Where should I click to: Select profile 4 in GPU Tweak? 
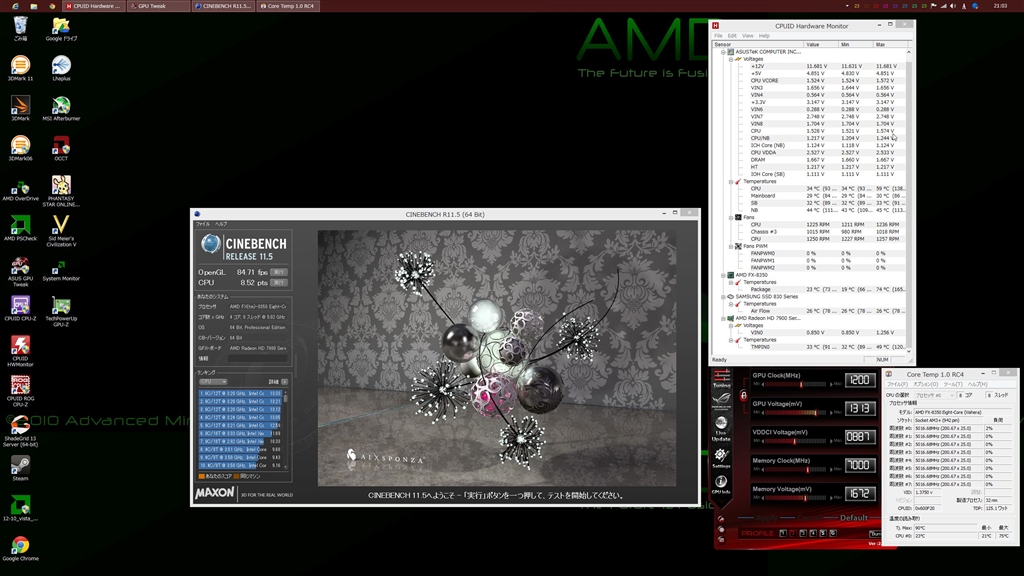pyautogui.click(x=813, y=534)
